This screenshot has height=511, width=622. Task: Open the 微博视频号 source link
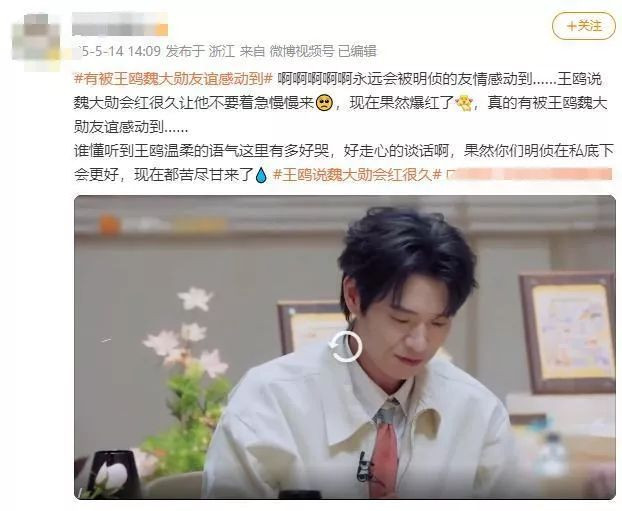301,52
